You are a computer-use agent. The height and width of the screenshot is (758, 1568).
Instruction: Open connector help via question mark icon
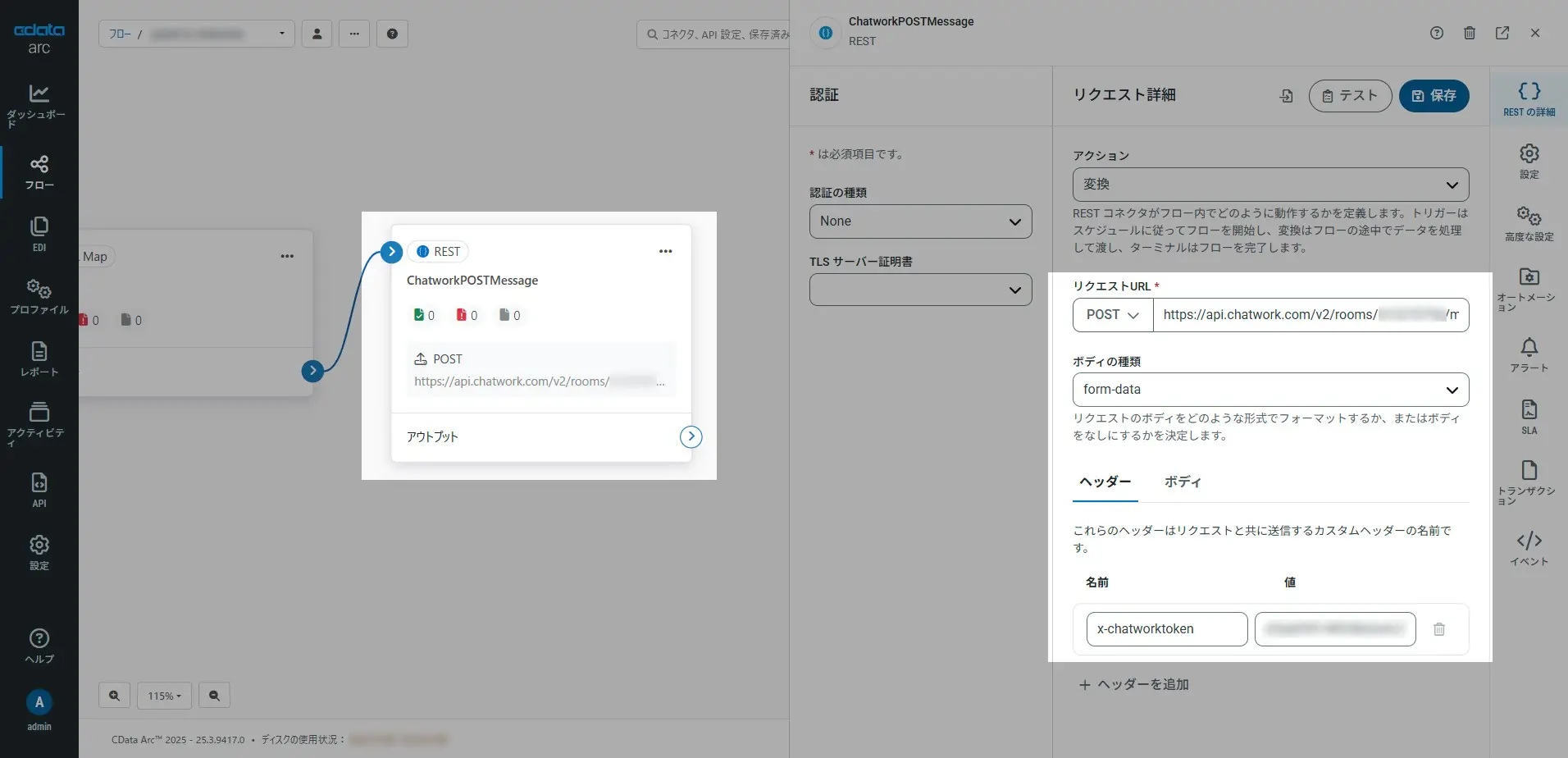click(1436, 33)
